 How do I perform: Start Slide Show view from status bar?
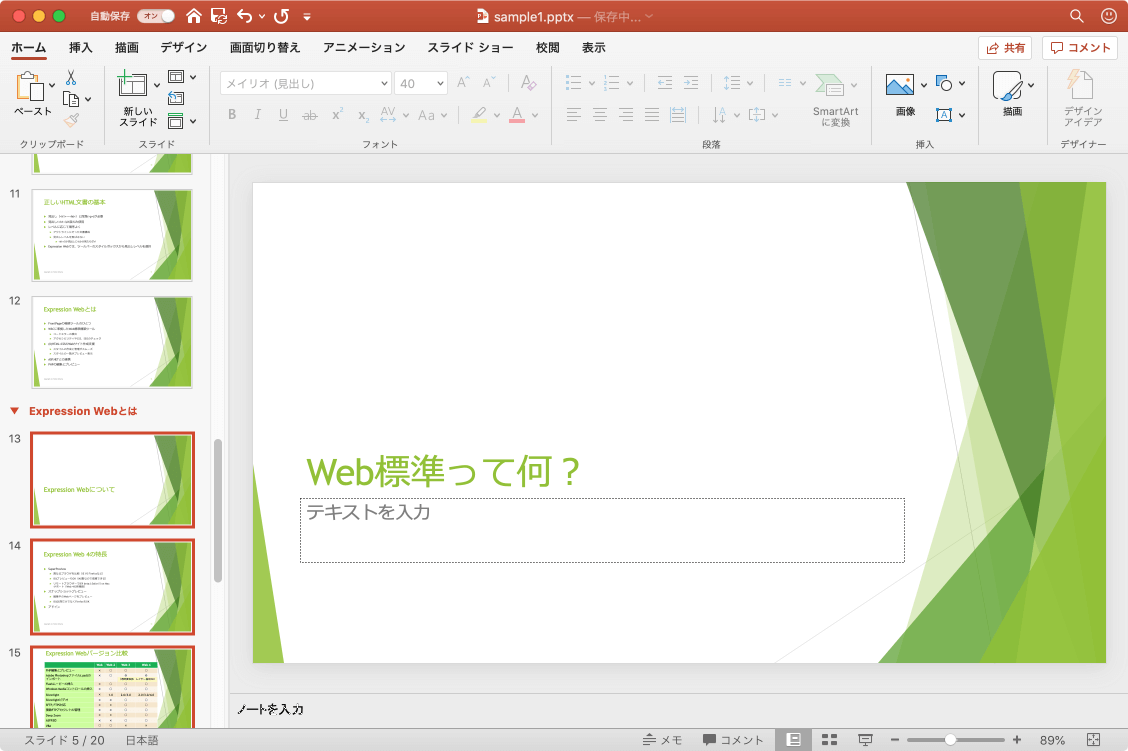pyautogui.click(x=865, y=739)
